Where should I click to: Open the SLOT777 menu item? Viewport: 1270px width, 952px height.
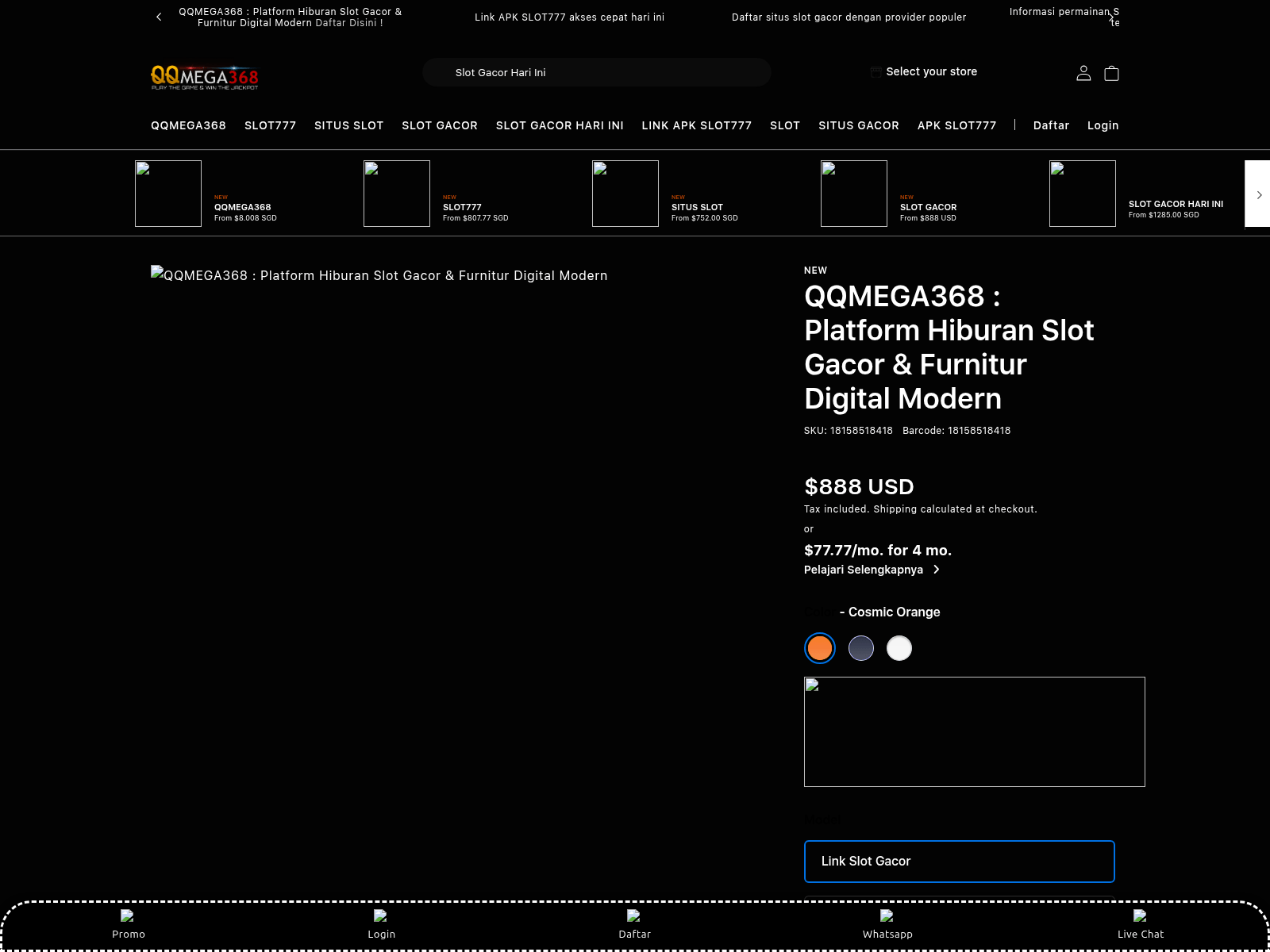coord(270,125)
